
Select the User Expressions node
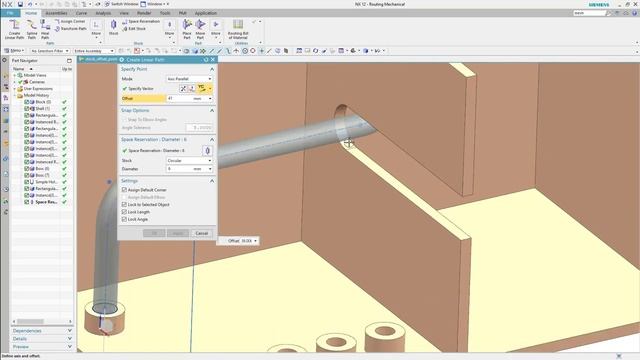pos(38,89)
